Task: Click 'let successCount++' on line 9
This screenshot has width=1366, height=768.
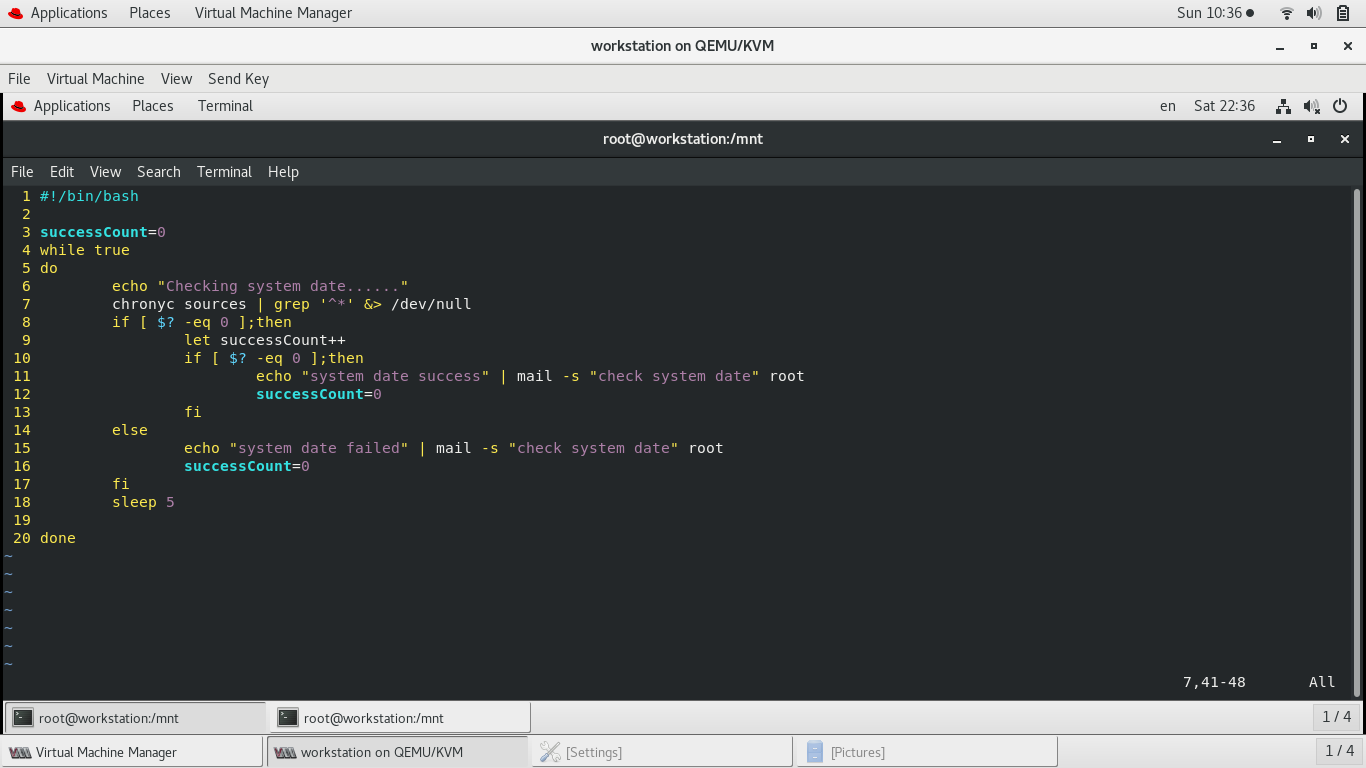Action: click(x=265, y=340)
